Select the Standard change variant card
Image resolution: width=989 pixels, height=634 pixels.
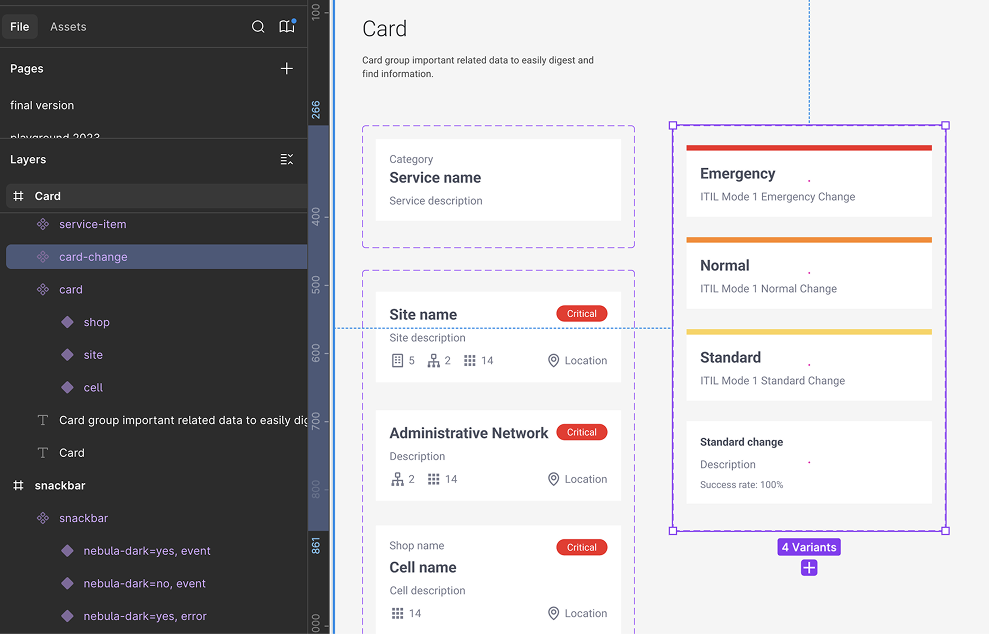(x=808, y=462)
